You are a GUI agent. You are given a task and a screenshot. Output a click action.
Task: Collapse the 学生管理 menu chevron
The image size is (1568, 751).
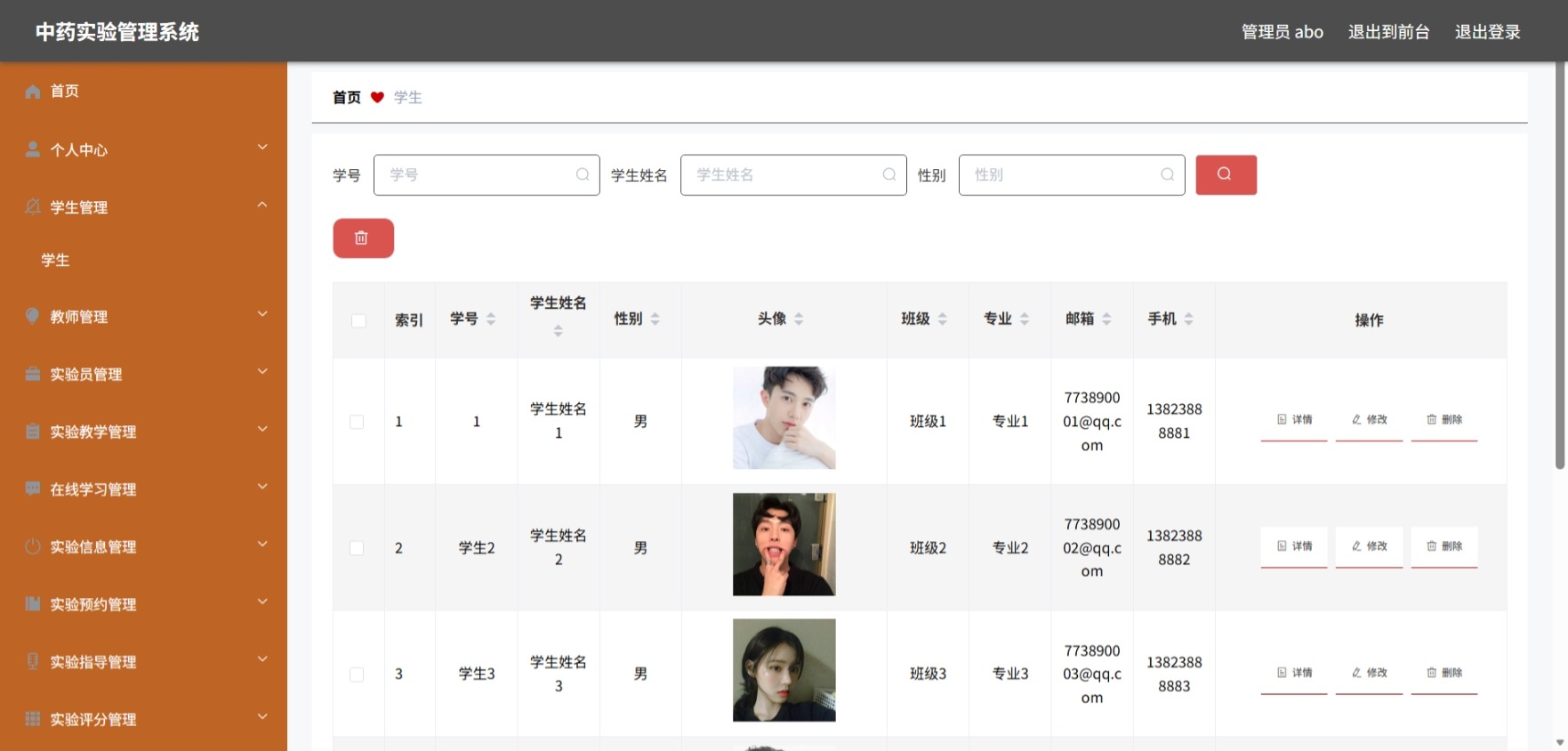[x=262, y=205]
